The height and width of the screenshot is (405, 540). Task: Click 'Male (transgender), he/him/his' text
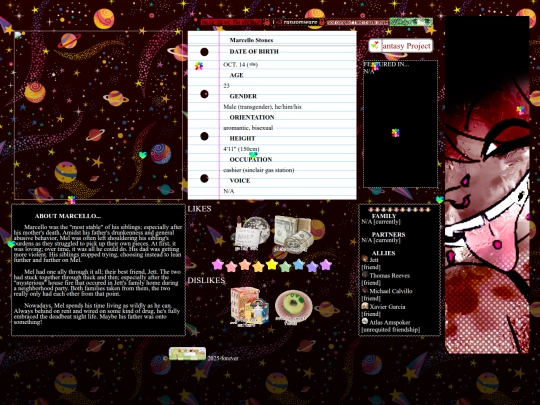pos(262,107)
